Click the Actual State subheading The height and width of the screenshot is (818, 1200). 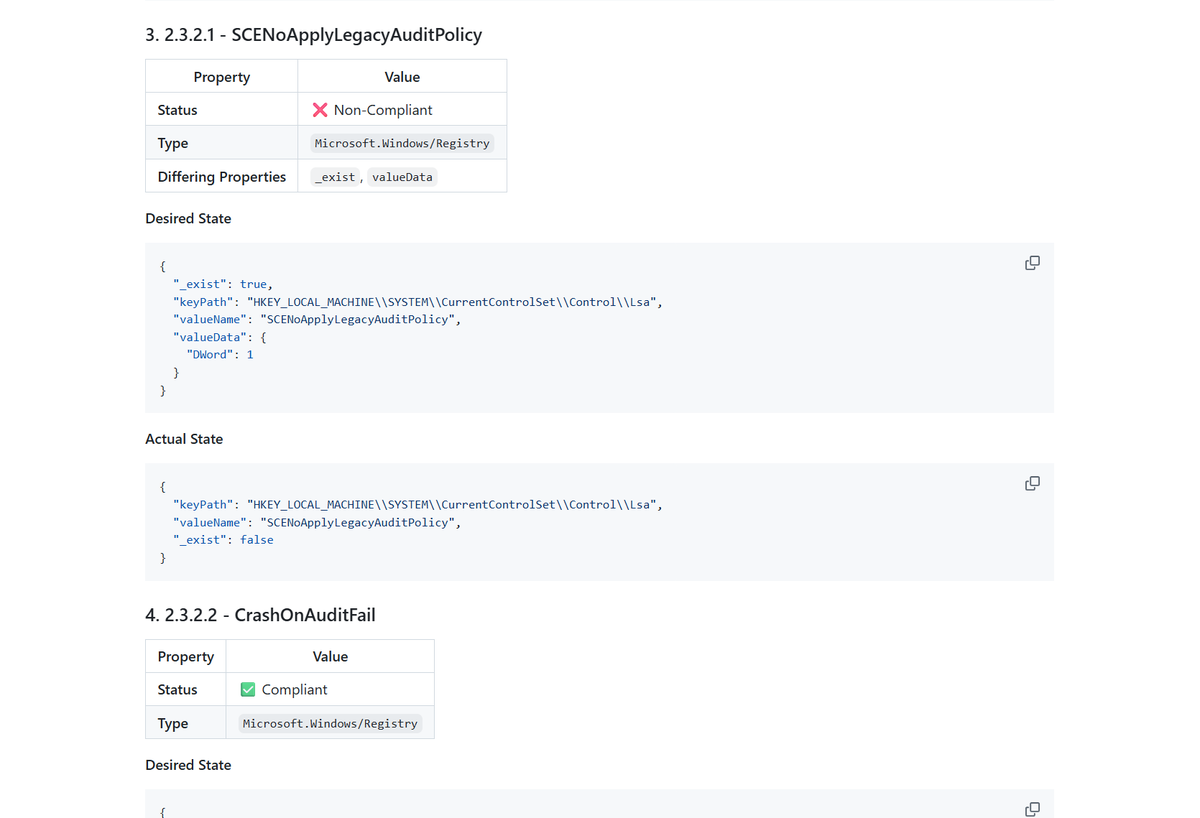tap(184, 439)
